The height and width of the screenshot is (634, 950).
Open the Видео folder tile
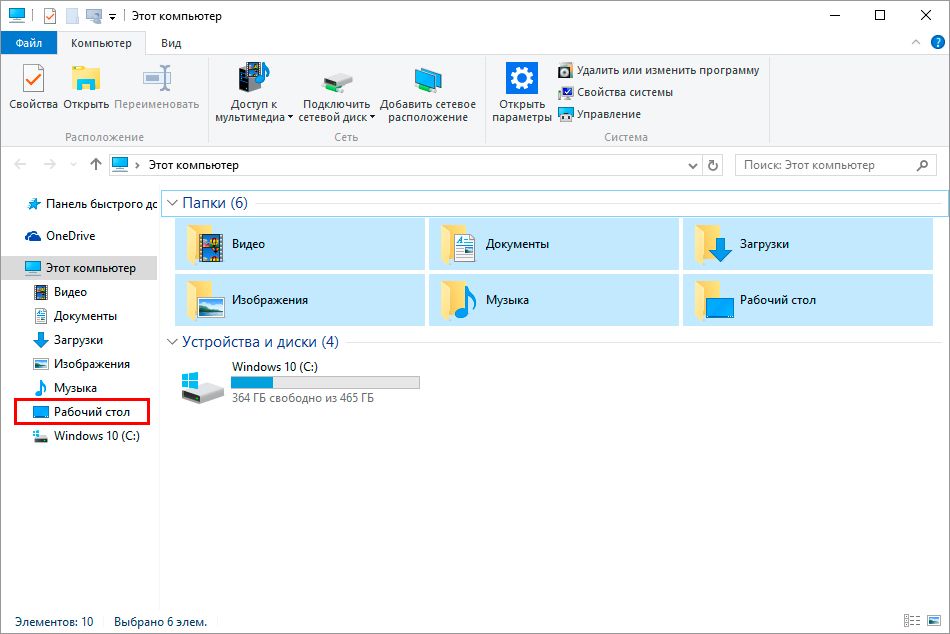[300, 244]
